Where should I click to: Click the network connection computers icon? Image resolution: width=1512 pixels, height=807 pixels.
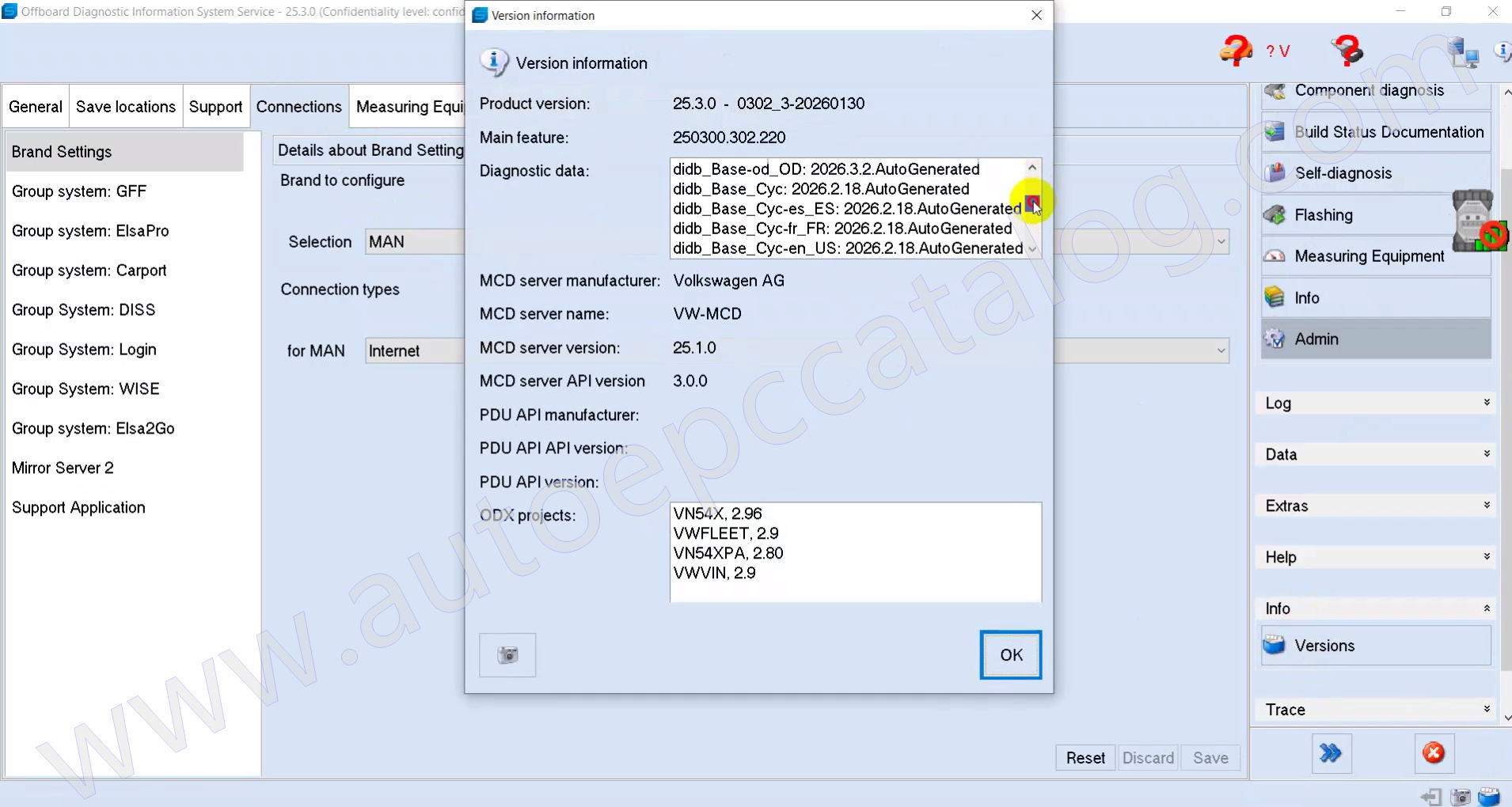tap(1463, 52)
